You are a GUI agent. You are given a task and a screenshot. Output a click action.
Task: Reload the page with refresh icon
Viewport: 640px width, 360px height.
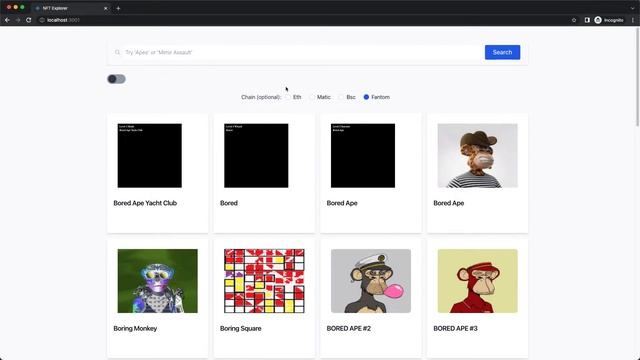coord(29,20)
